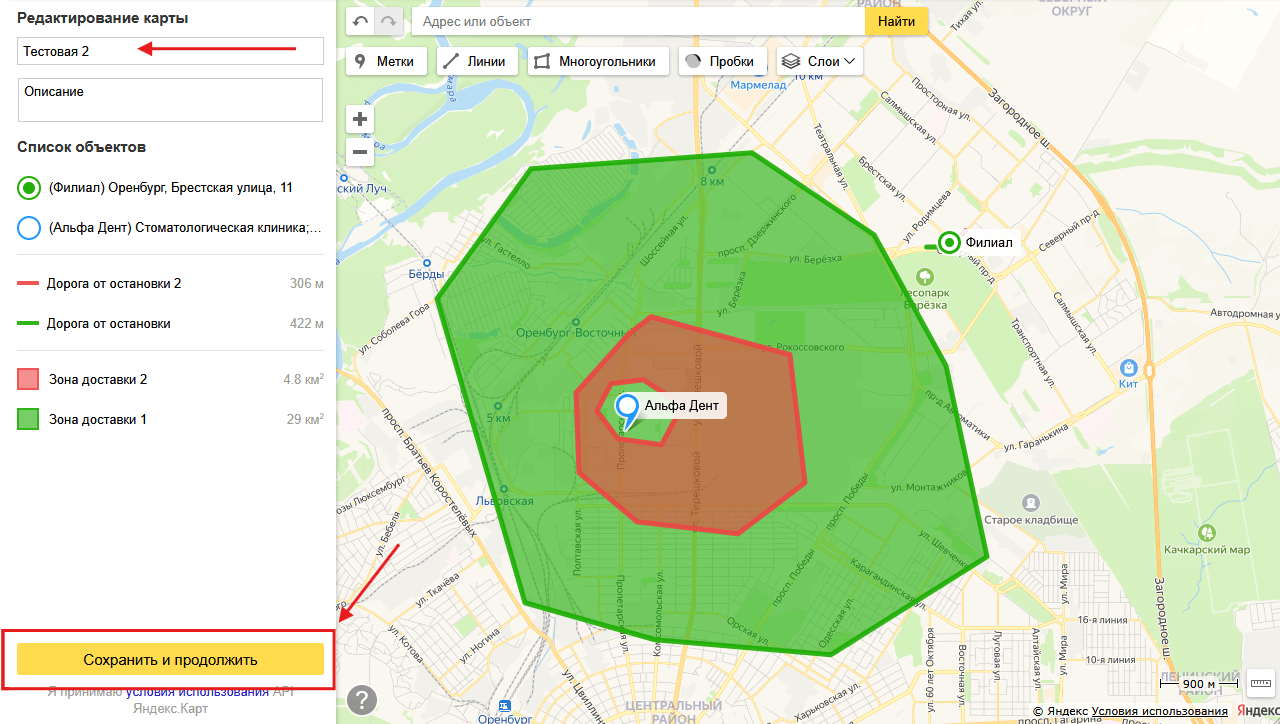
Task: Click the Качкарский мар park icon
Action: (1207, 533)
